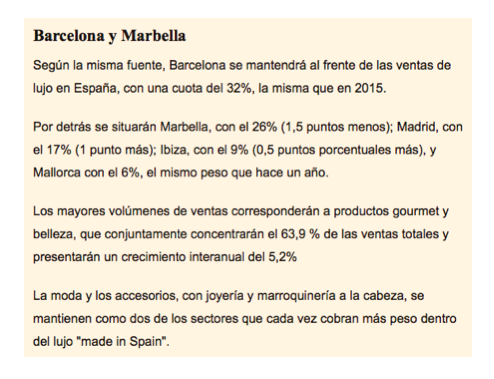Click the '63,9 %' figure
This screenshot has height=379, width=494.
coord(300,234)
